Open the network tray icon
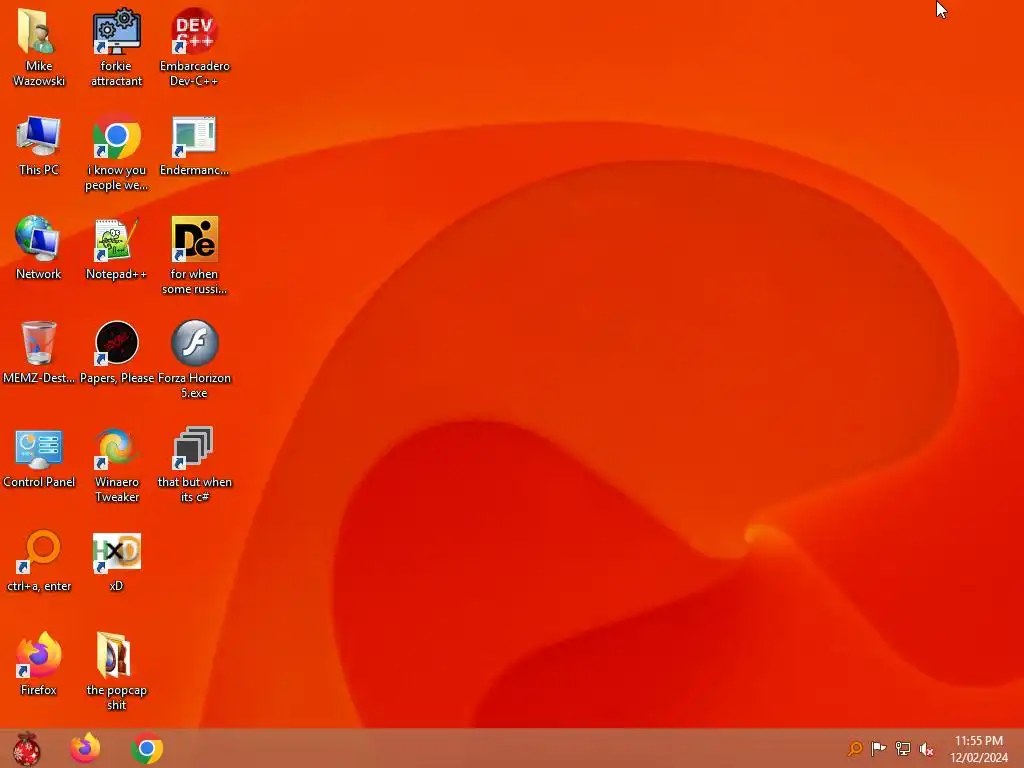The height and width of the screenshot is (768, 1024). (x=903, y=748)
